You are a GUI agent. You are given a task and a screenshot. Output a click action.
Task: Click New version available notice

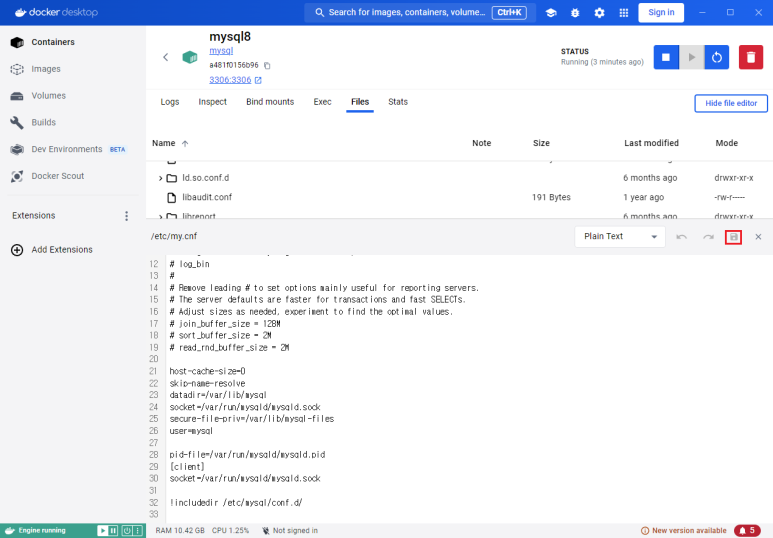(x=684, y=531)
